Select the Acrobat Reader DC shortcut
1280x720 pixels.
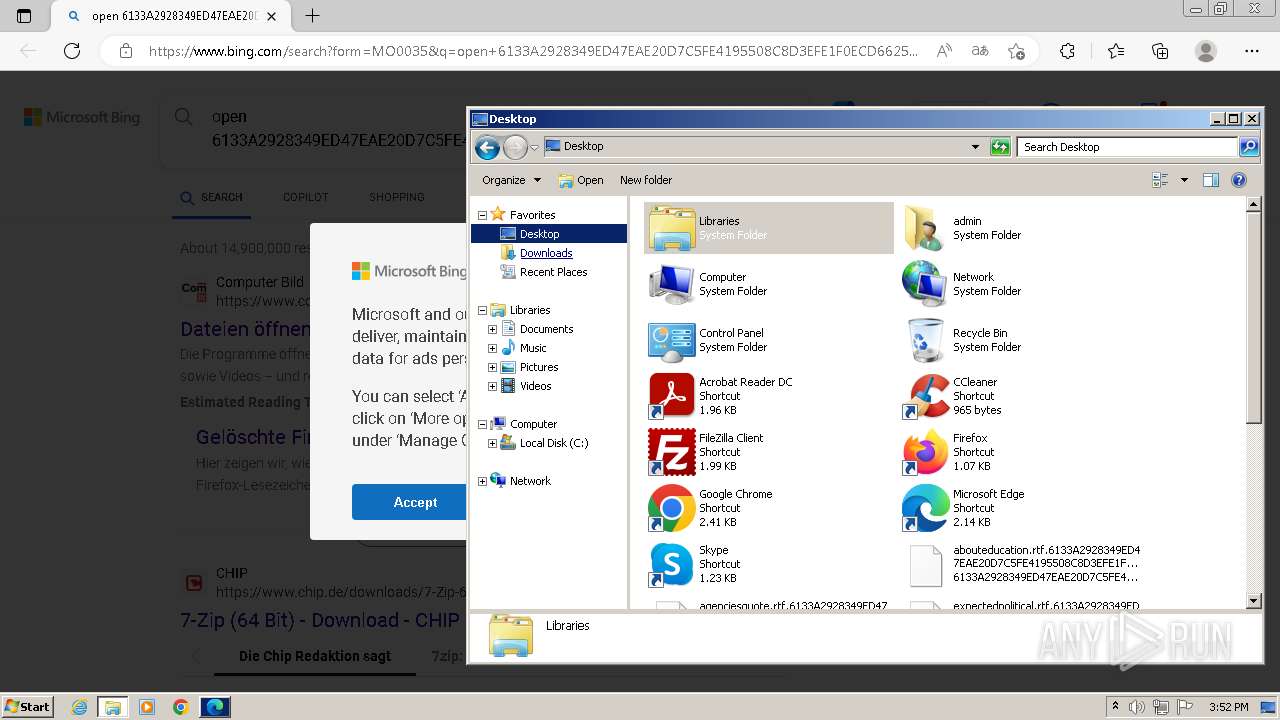[x=671, y=396]
